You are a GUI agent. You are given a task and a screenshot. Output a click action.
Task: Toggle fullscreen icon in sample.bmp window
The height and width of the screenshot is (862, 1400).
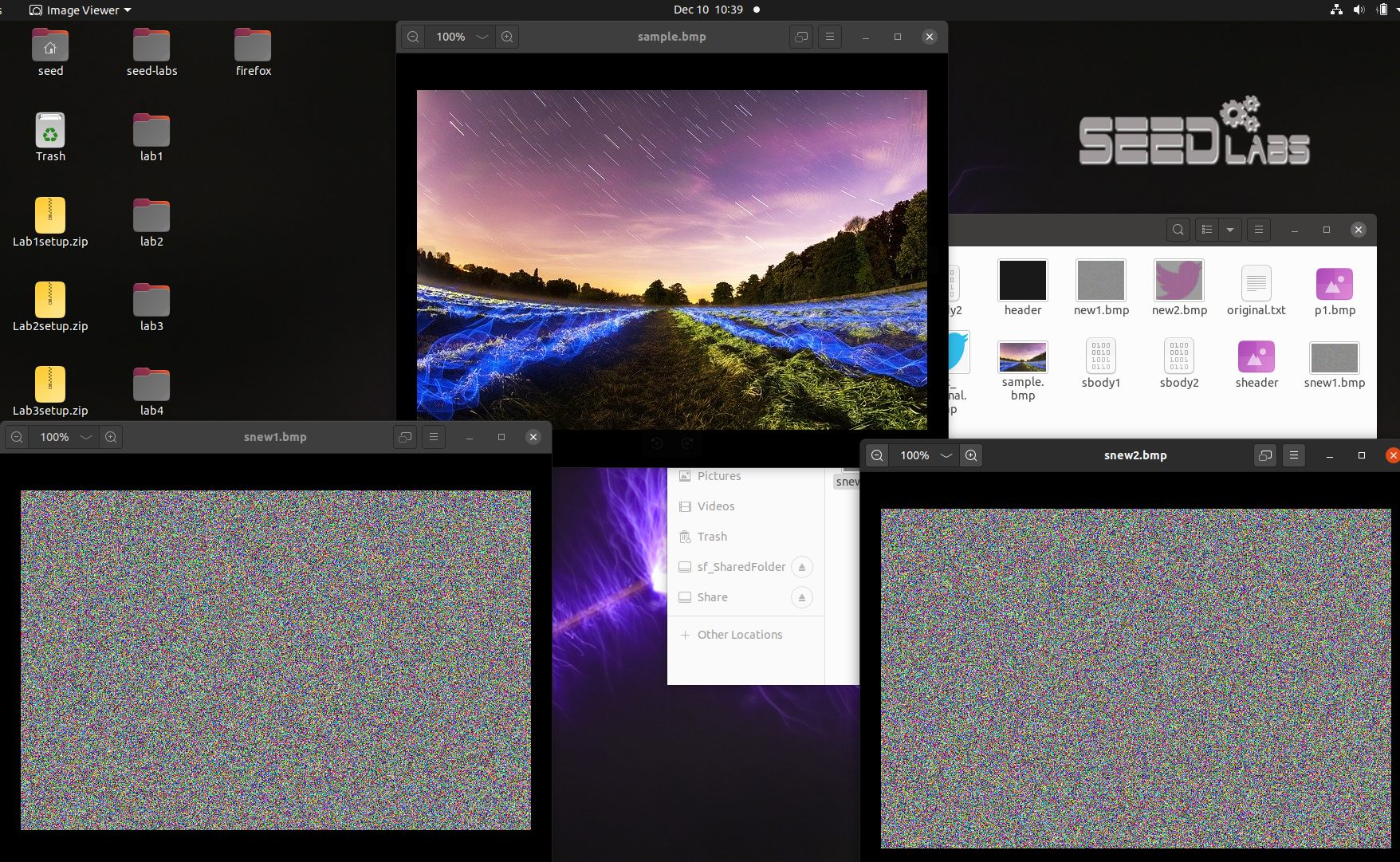click(x=801, y=37)
